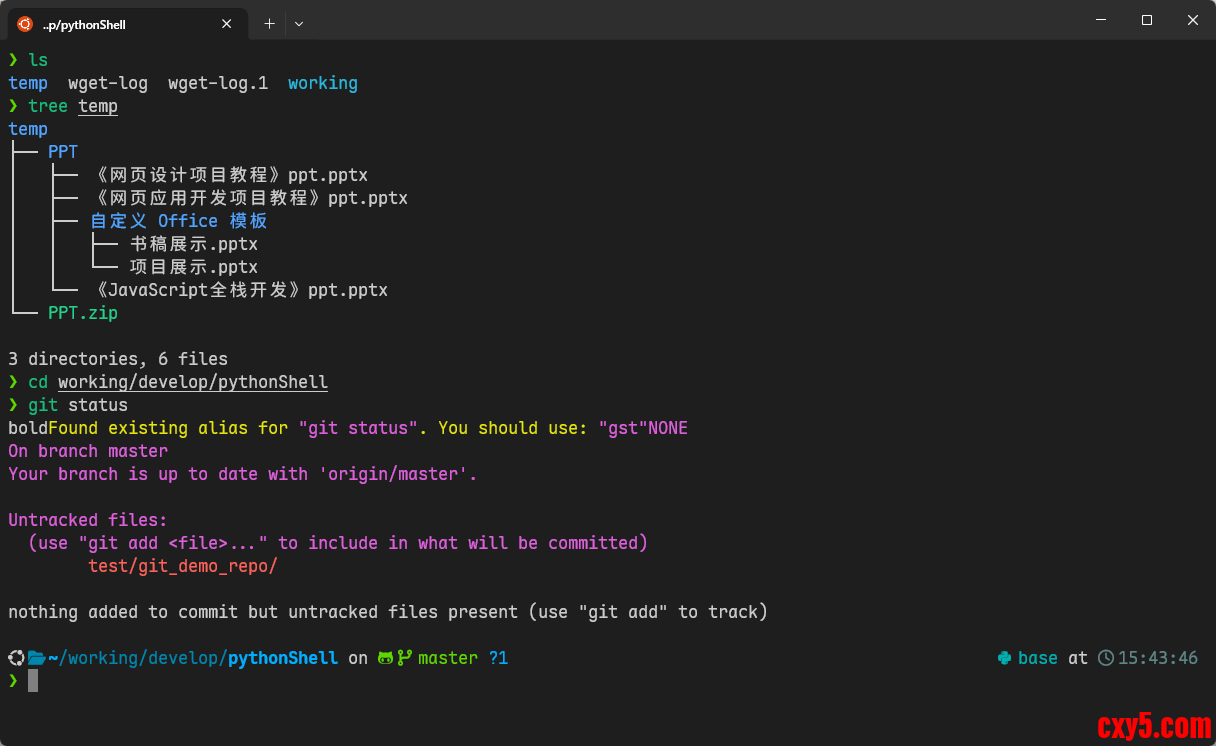Open a new terminal tab with plus button
This screenshot has width=1216, height=746.
point(269,24)
